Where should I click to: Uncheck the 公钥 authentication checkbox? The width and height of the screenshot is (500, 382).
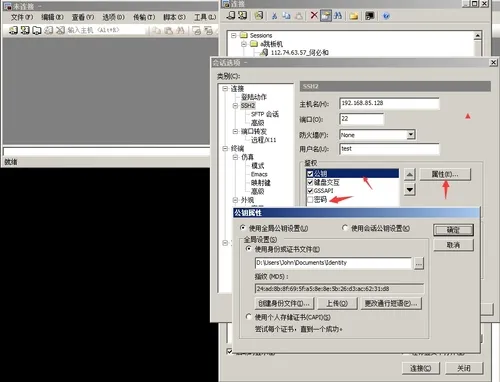[x=310, y=174]
